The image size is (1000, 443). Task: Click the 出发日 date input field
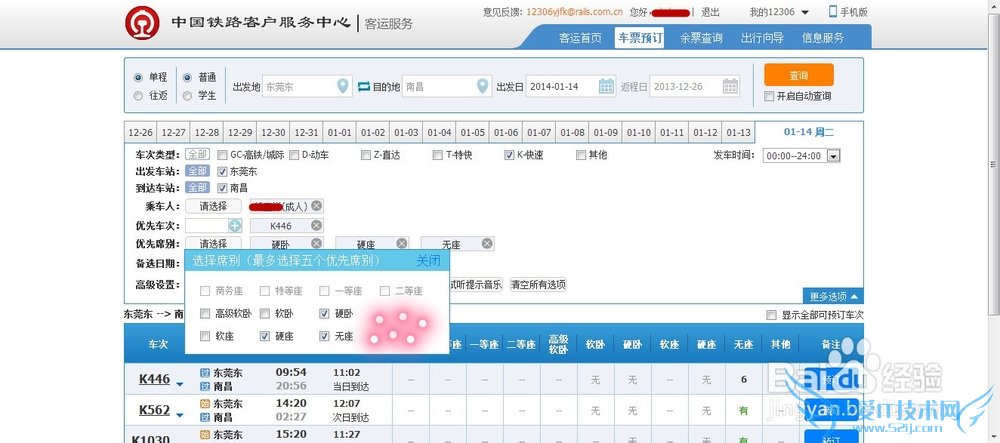pyautogui.click(x=570, y=86)
